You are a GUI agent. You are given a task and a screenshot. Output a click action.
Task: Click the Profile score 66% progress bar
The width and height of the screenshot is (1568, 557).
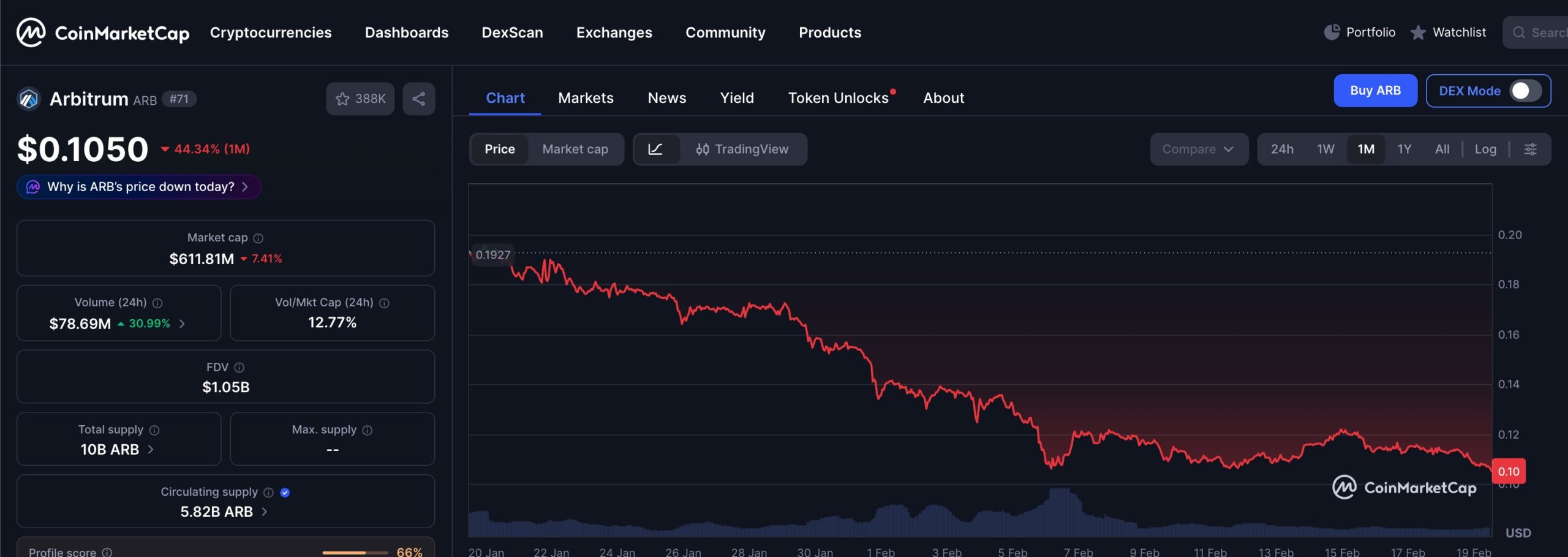(355, 553)
